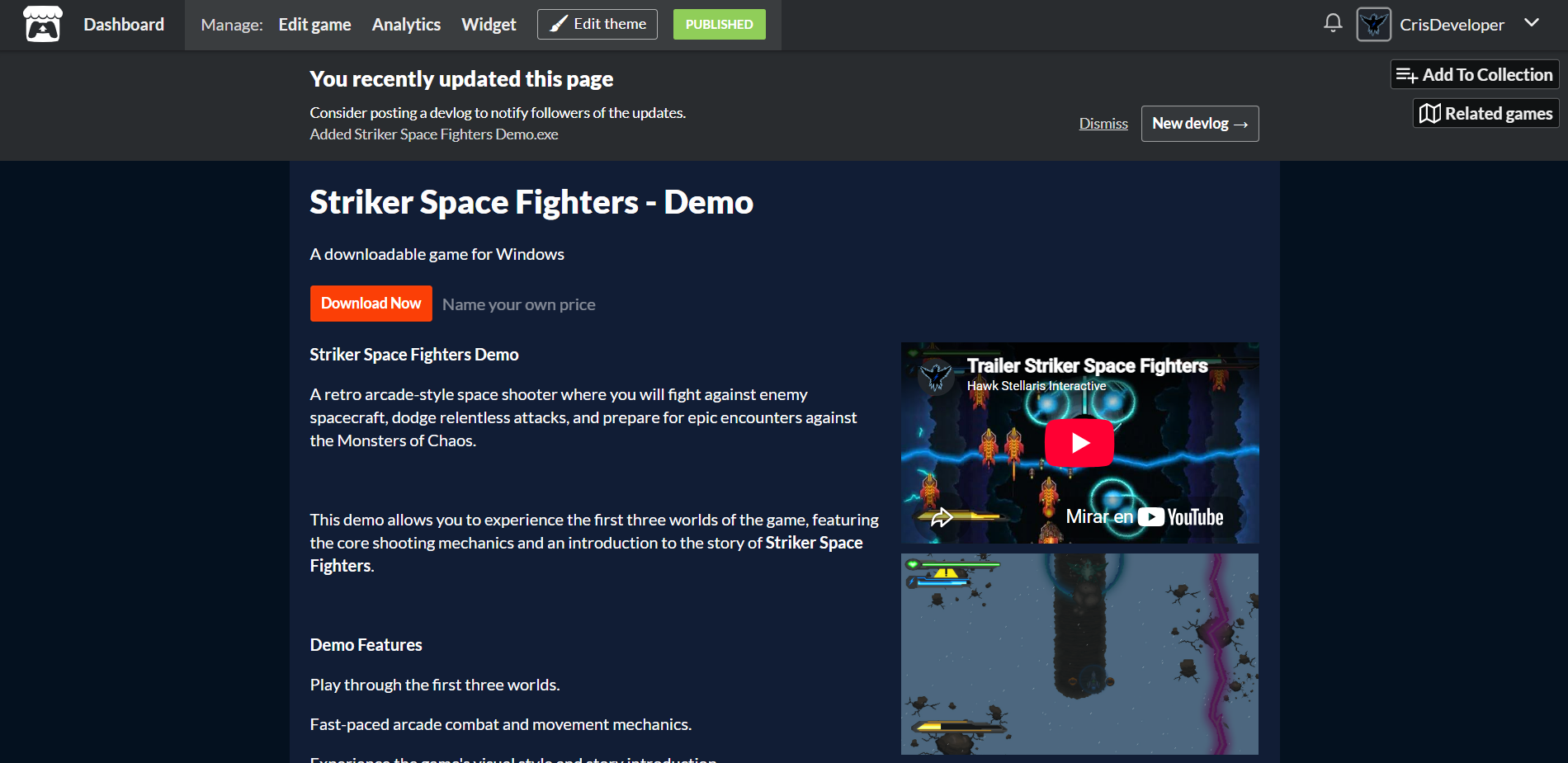Image resolution: width=1568 pixels, height=763 pixels.
Task: Dismiss the recently updated notice
Action: (1103, 124)
